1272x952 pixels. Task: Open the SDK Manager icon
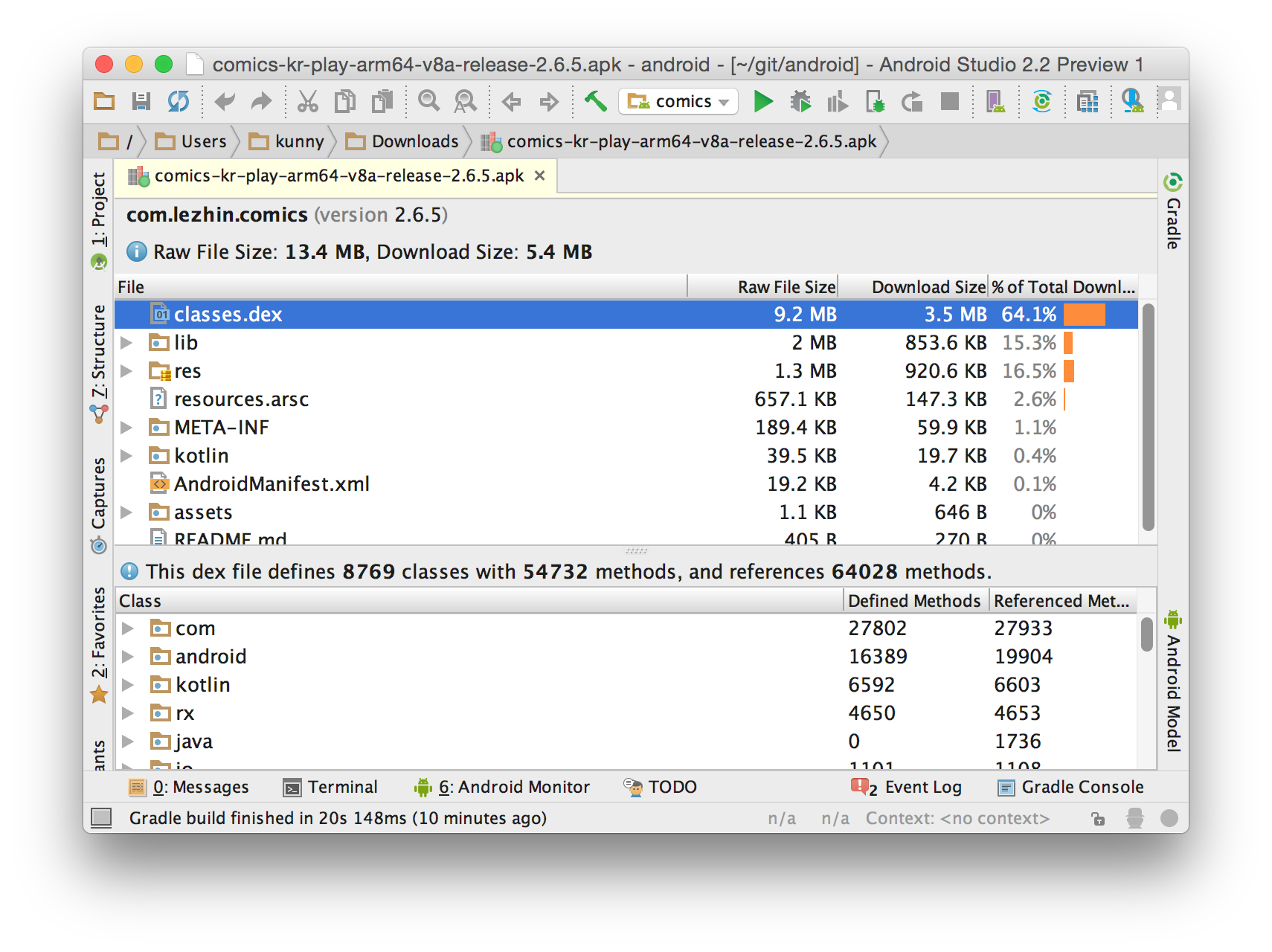(x=1132, y=101)
